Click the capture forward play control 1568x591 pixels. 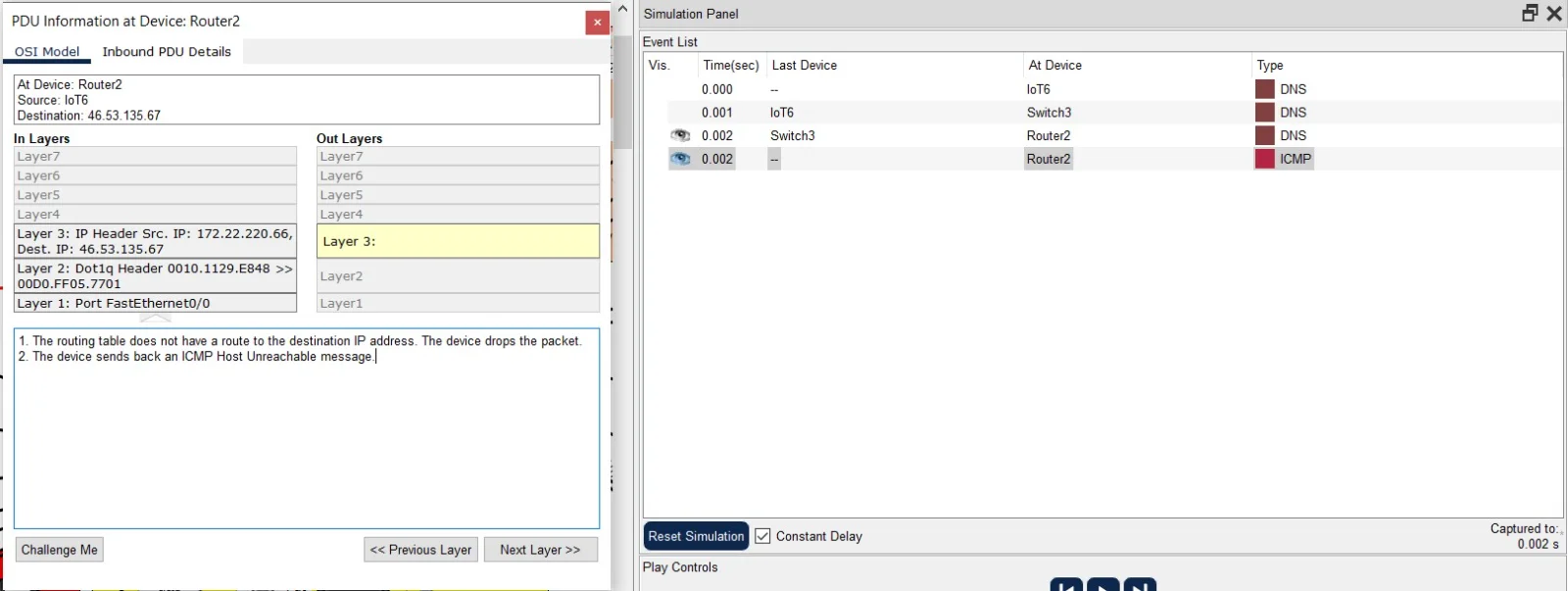[1140, 585]
